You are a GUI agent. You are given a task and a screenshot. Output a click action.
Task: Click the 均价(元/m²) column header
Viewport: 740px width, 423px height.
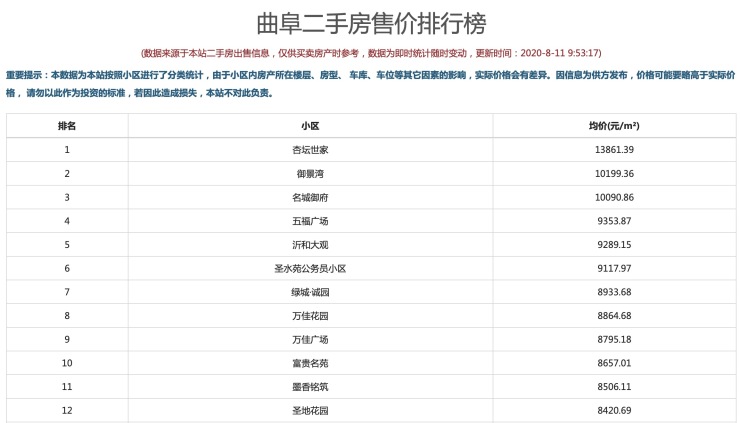614,126
